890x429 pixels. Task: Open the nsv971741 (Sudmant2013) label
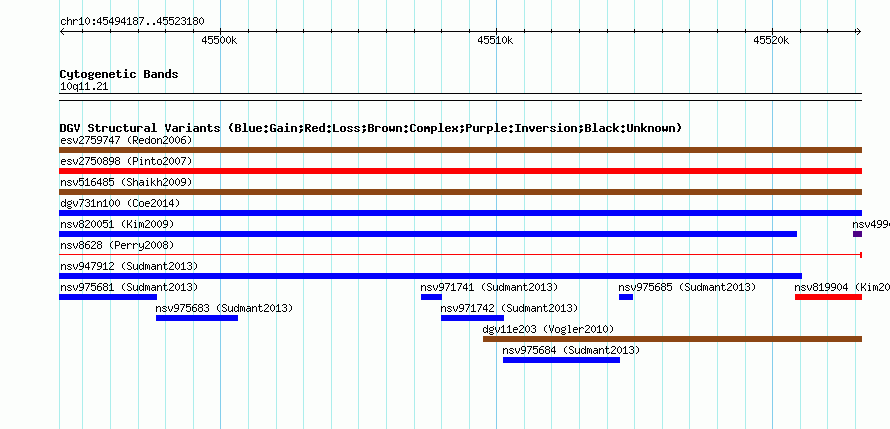click(x=489, y=287)
